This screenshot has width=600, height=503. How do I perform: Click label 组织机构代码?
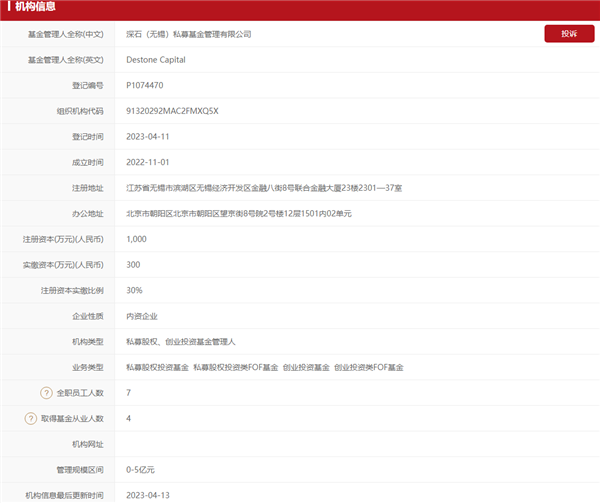80,111
